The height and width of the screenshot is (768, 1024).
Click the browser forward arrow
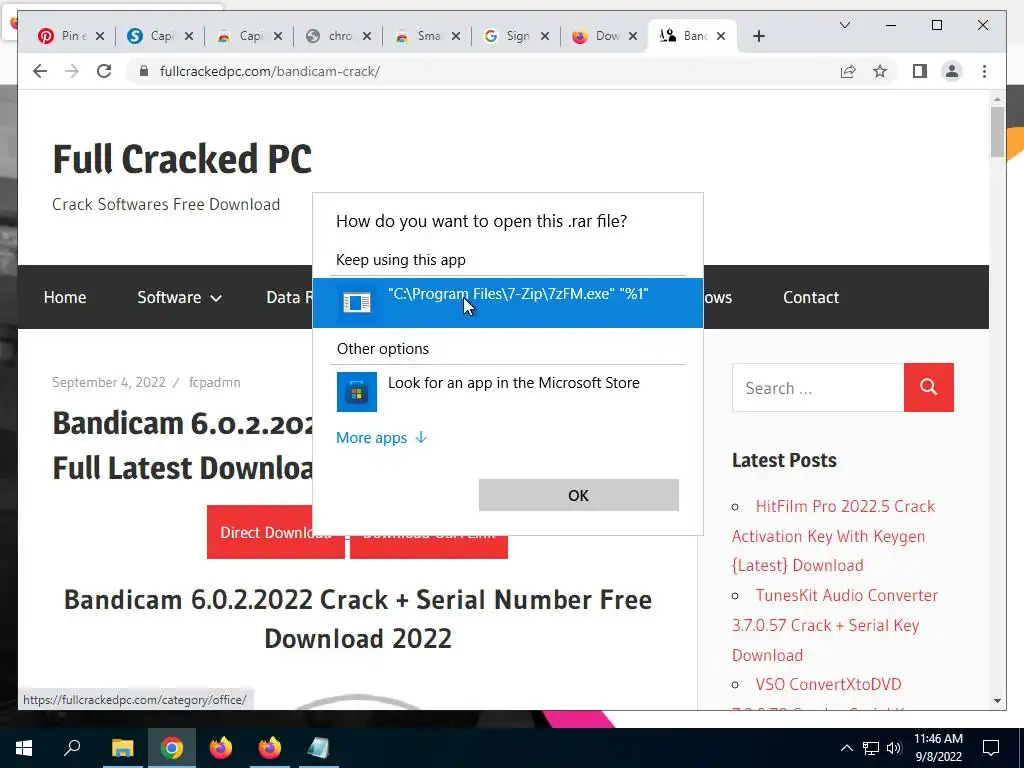coord(72,71)
